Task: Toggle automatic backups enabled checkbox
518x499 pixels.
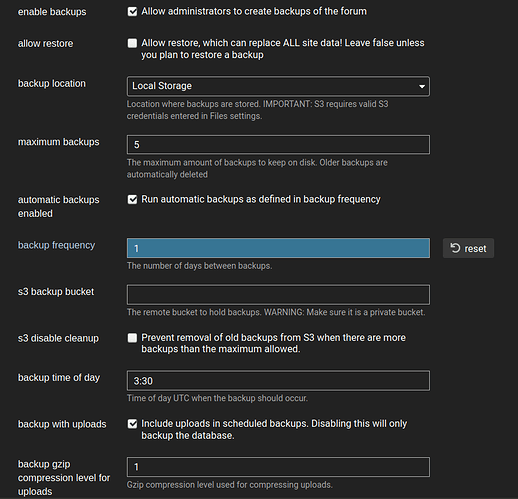Action: click(132, 200)
